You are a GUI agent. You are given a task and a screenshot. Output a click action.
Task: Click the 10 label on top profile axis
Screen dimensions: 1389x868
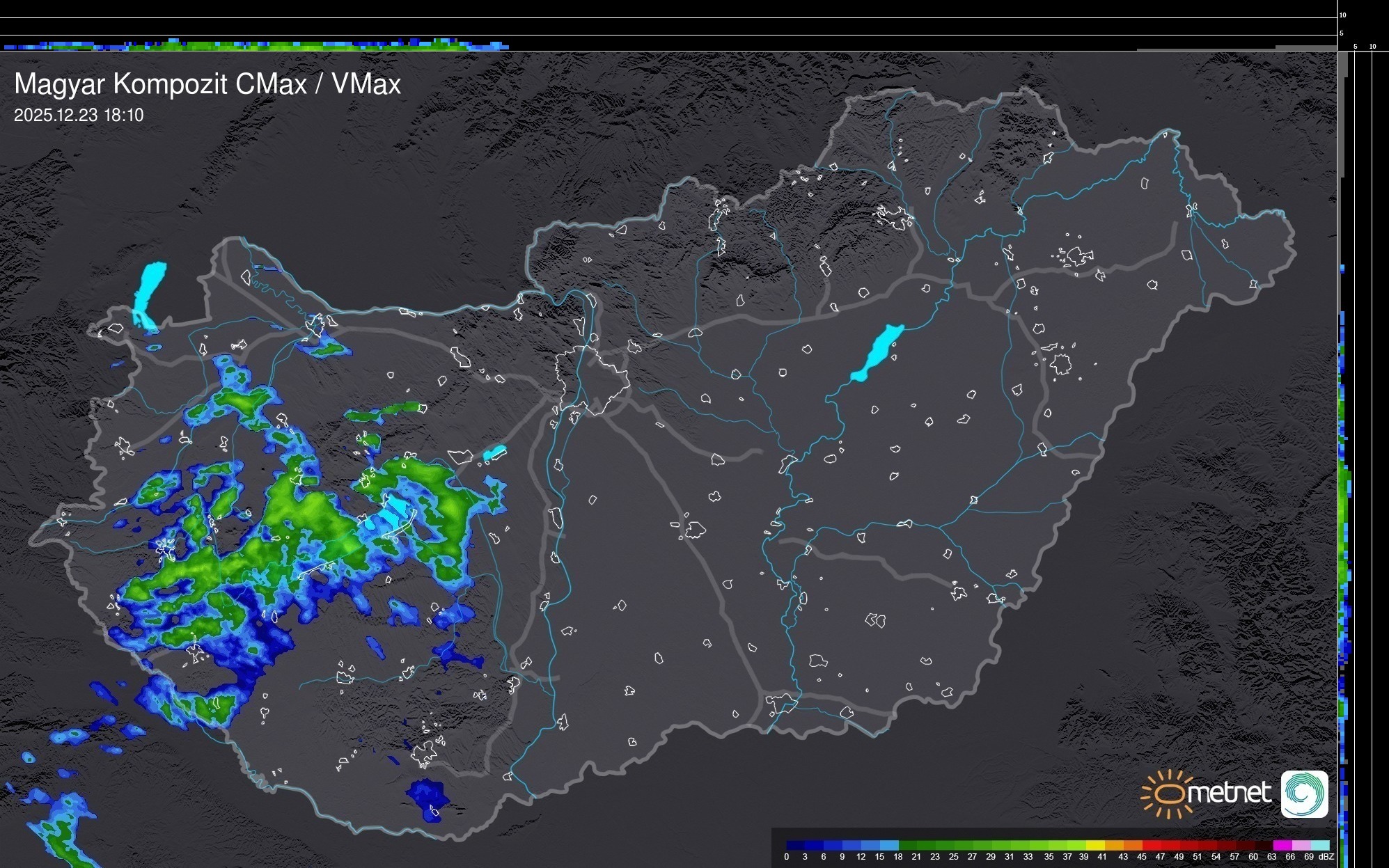(1342, 15)
